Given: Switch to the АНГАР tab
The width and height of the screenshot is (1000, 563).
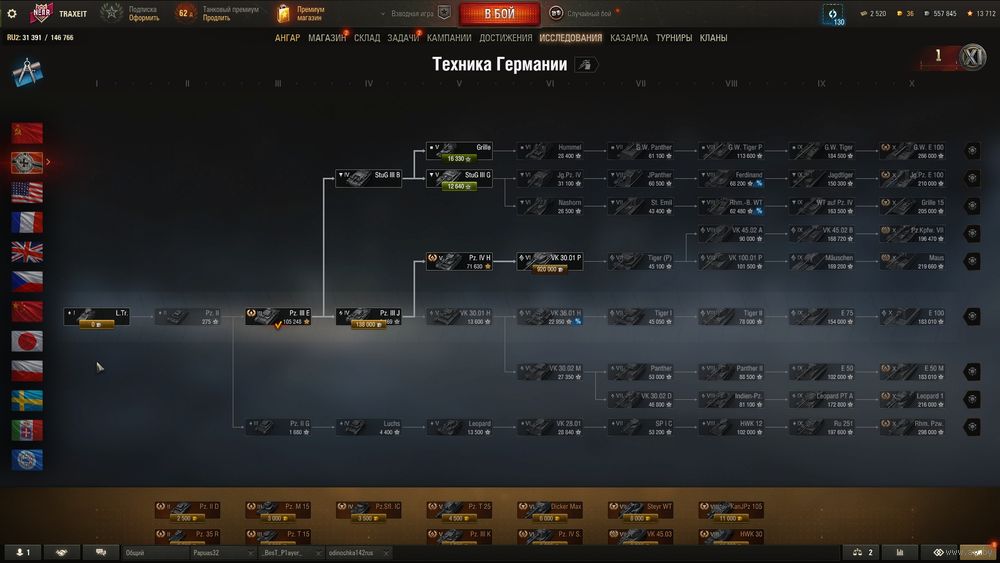Looking at the screenshot, I should [x=287, y=38].
